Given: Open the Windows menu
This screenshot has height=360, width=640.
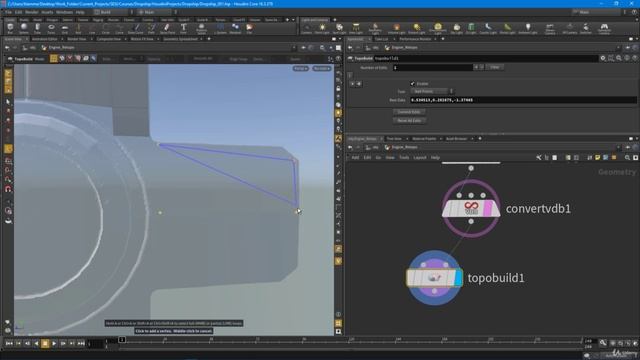Looking at the screenshot, I should click(64, 12).
